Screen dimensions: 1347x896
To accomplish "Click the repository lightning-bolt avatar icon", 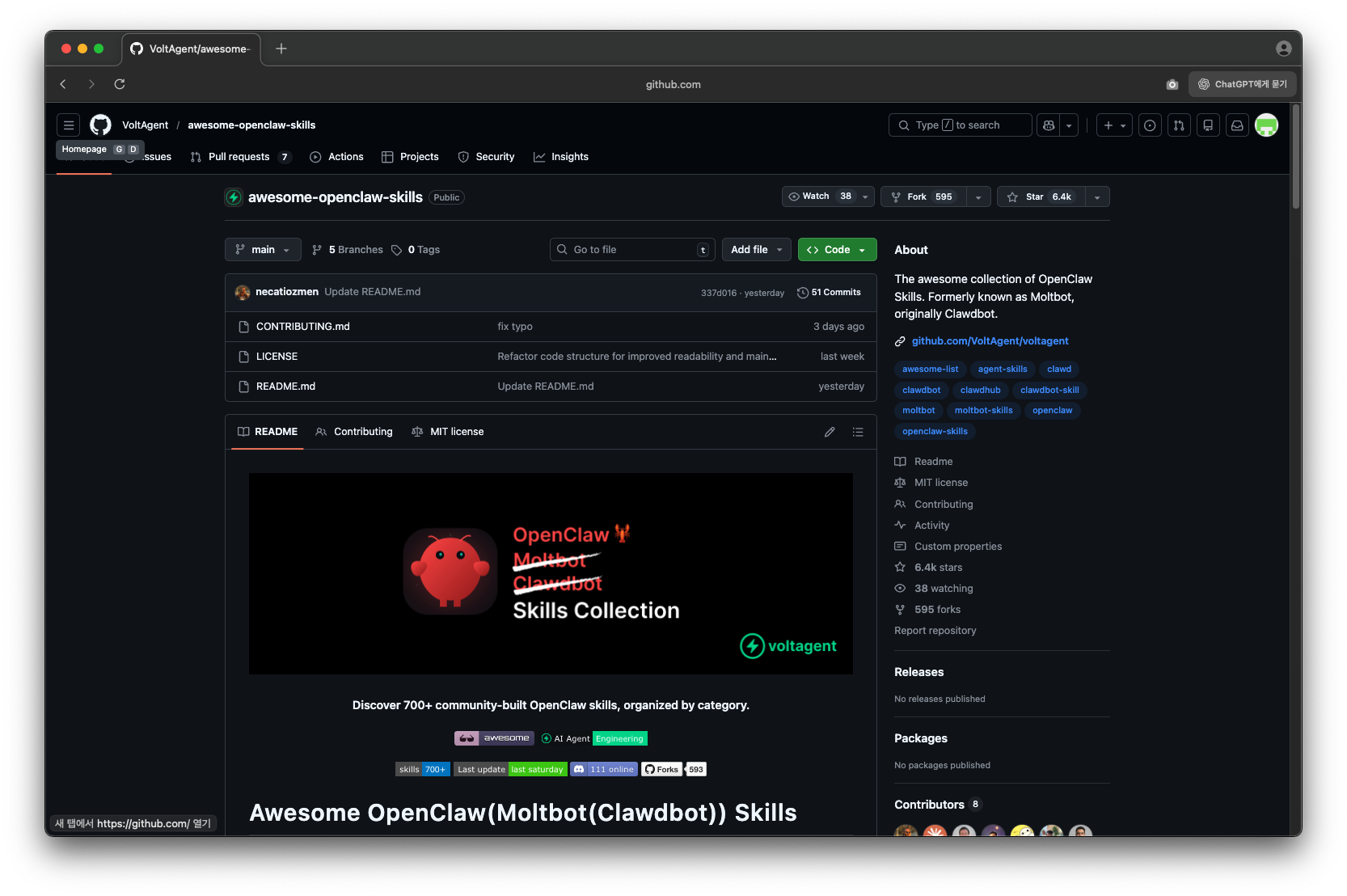I will tap(234, 197).
